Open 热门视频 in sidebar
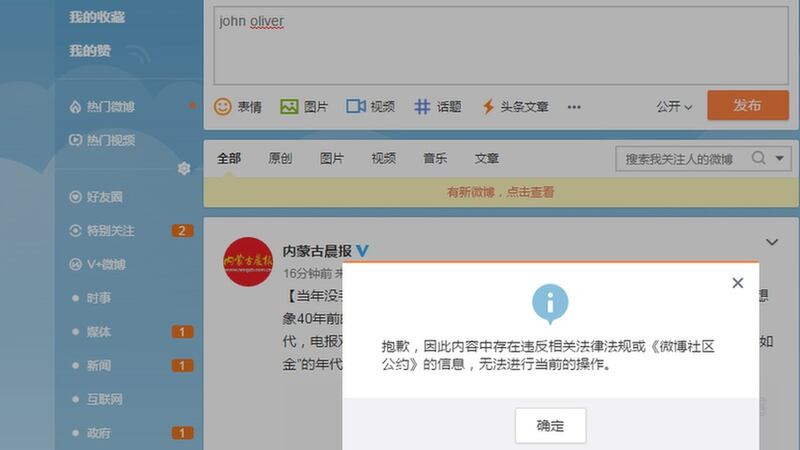The image size is (800, 450). 102,140
